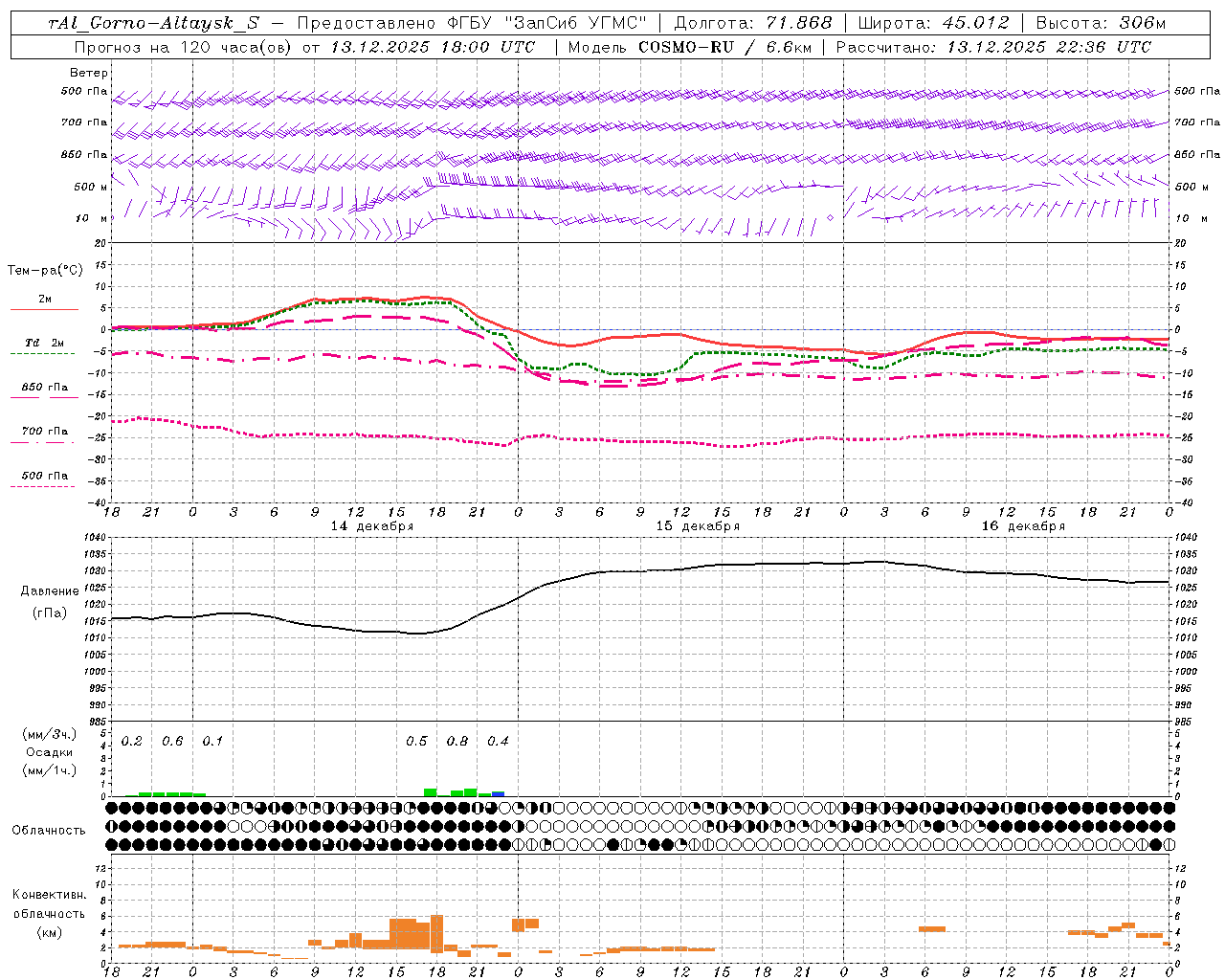Select the provider text ФГБУ "ЗапСиб УГМС"
The width and height of the screenshot is (1225, 980).
point(546,23)
